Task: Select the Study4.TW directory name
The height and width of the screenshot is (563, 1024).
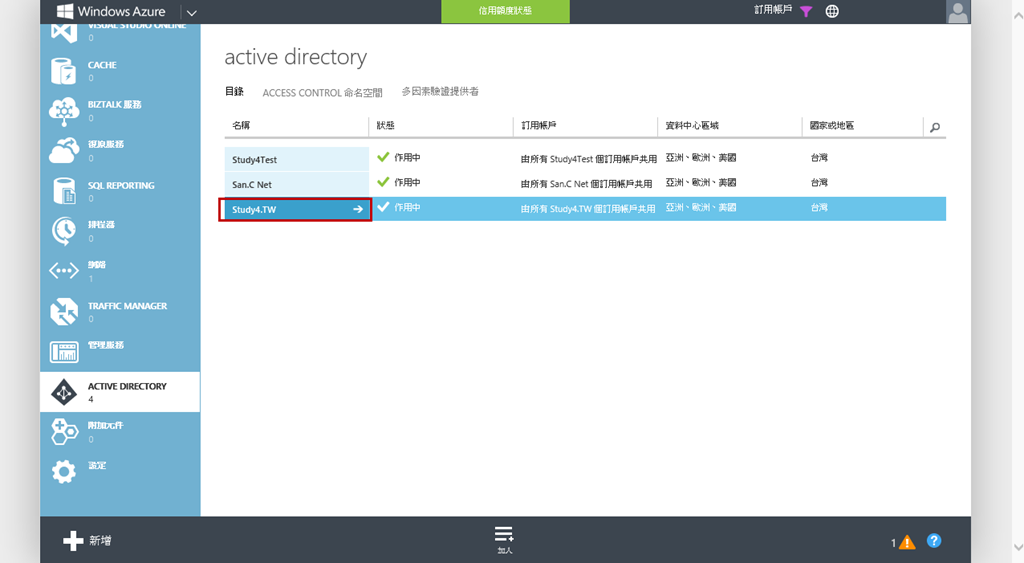Action: pyautogui.click(x=254, y=210)
